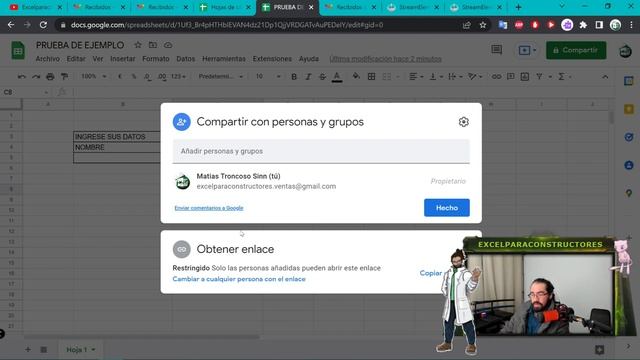Open the Tasks side panel icon
Viewport: 640px width, 360px height.
coord(629,137)
